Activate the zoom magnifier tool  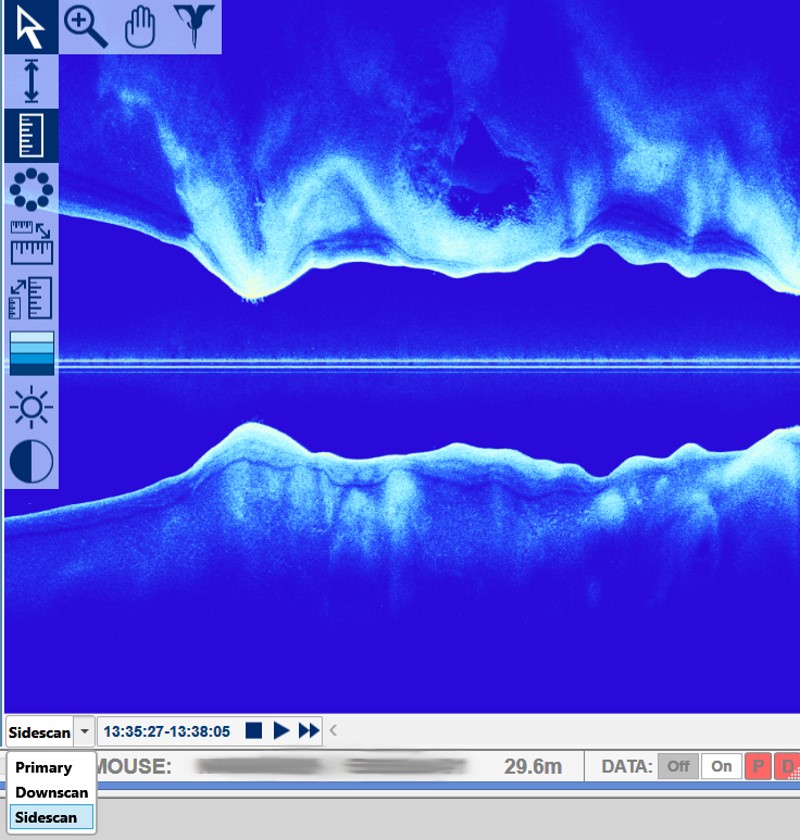(x=85, y=27)
